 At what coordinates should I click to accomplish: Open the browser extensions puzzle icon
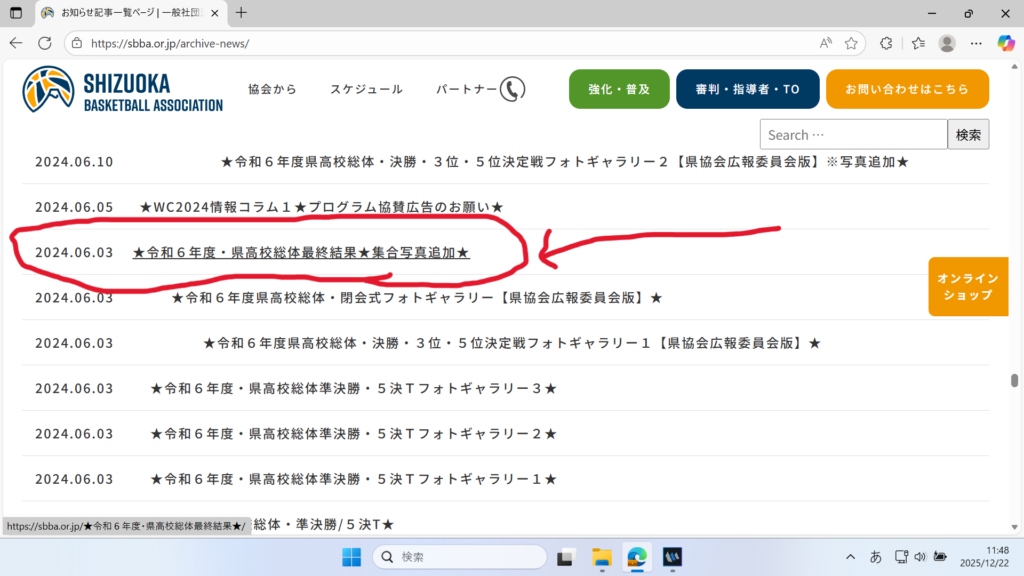coord(886,43)
